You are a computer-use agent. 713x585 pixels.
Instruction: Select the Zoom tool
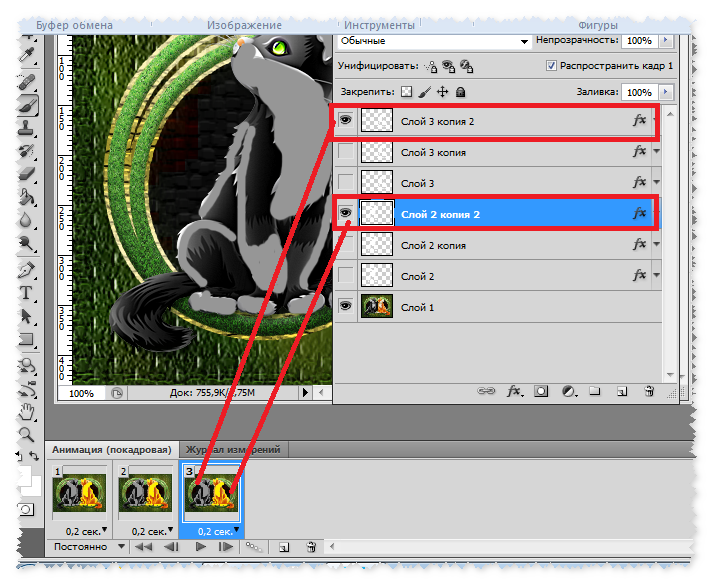(26, 435)
